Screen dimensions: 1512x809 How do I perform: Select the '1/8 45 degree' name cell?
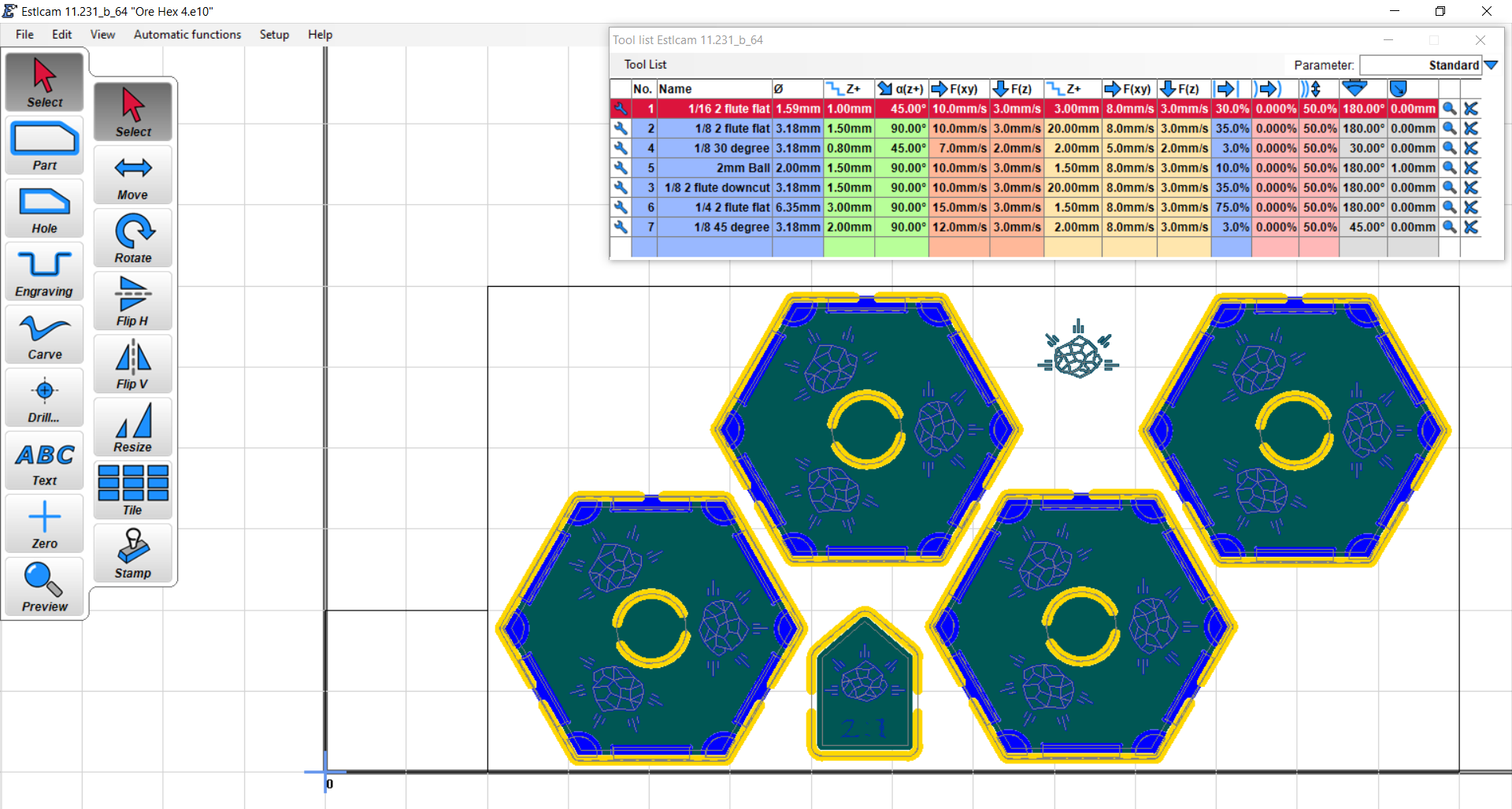(714, 227)
